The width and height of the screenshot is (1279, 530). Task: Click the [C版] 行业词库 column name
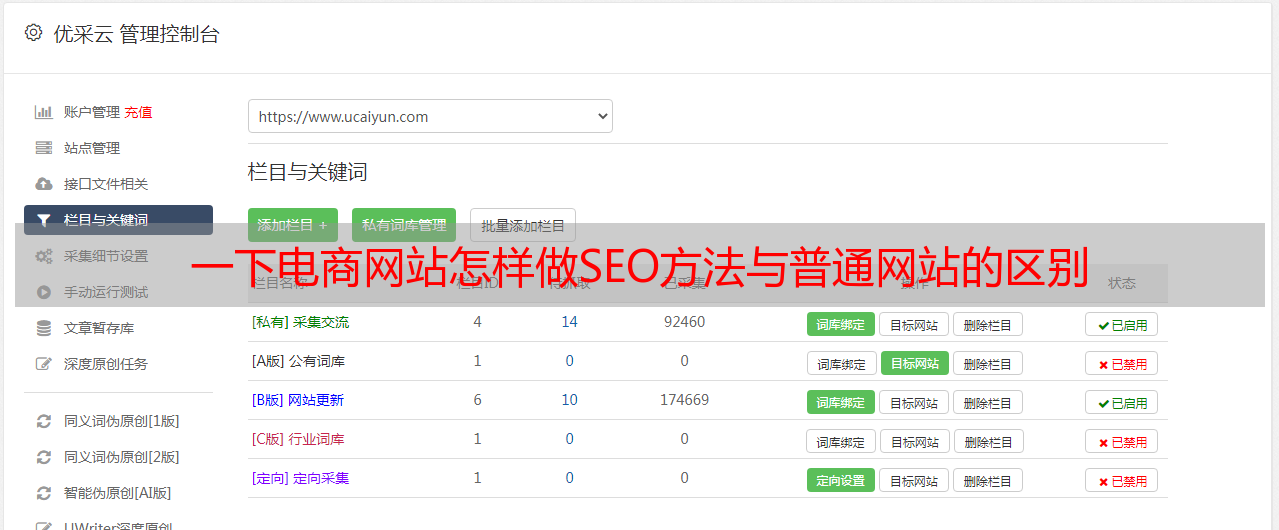tap(298, 439)
